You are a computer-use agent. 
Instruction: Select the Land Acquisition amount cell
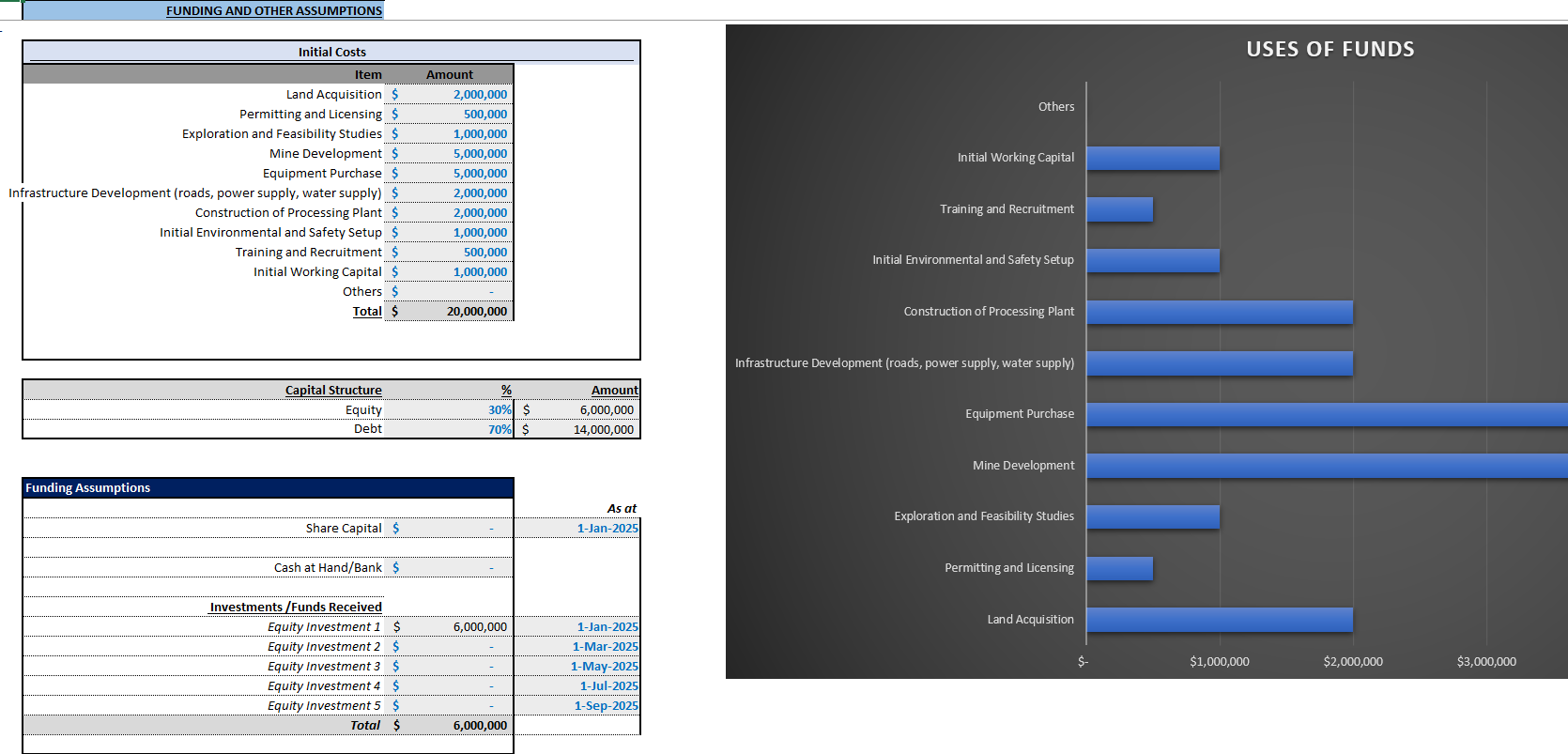449,94
